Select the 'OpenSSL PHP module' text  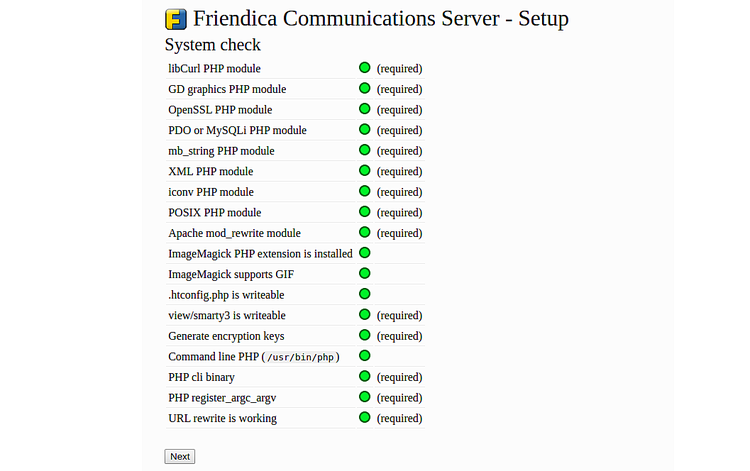220,110
